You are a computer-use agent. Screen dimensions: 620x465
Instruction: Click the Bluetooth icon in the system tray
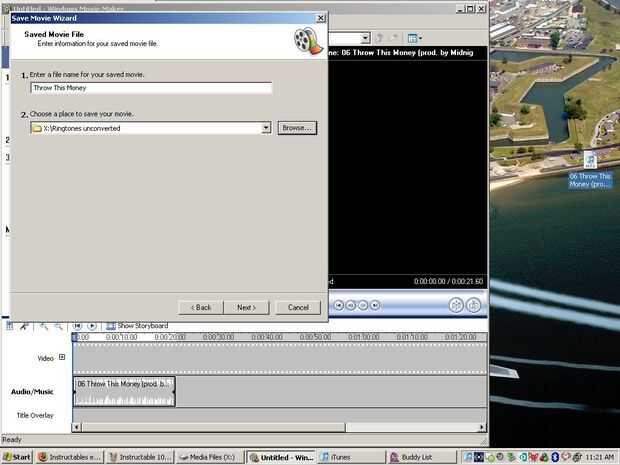click(x=555, y=457)
